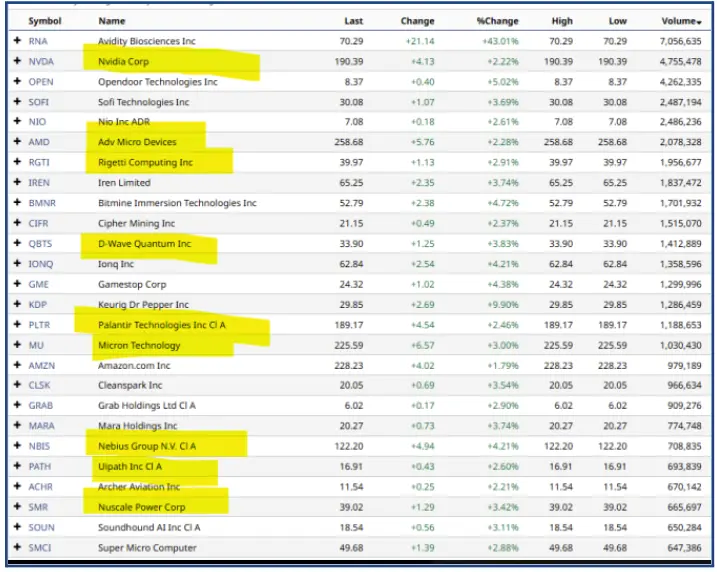Screen dimensions: 717x572
Task: Sort table by Last price header
Action: pos(353,21)
